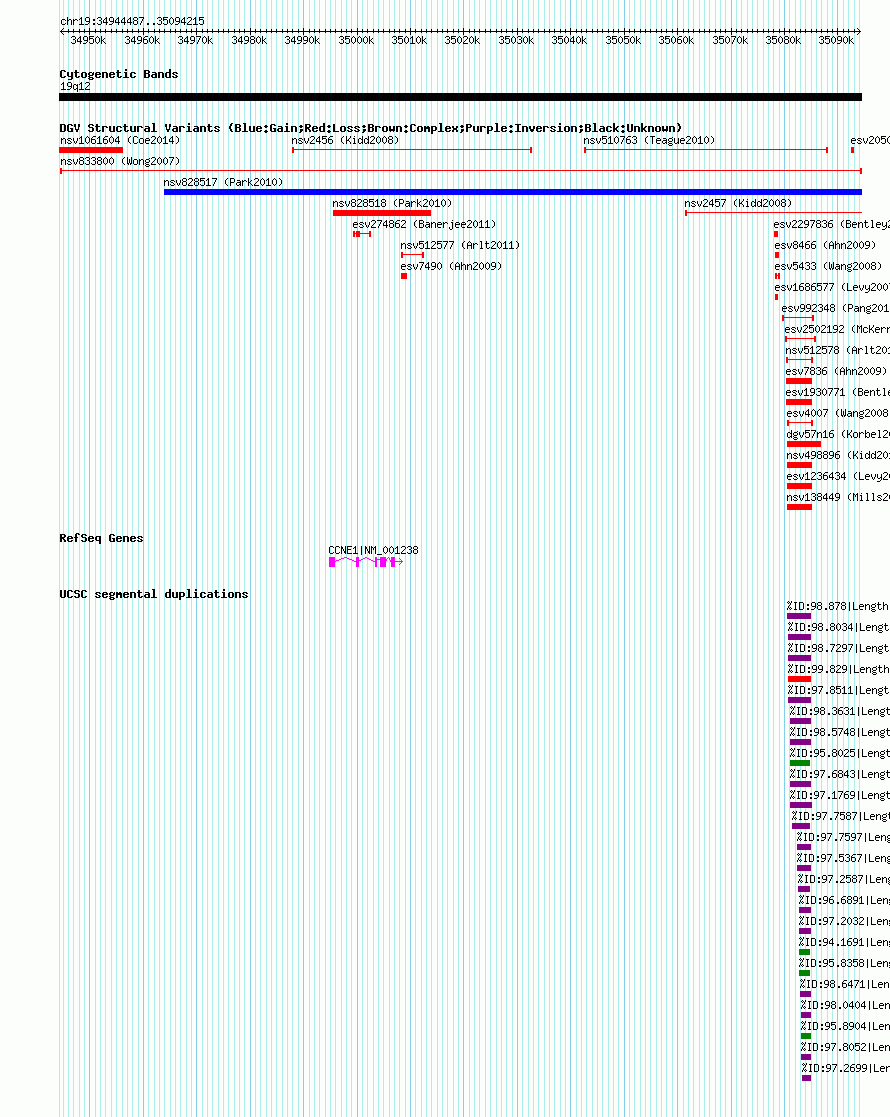Click the %ID:98.3631 duplication label
The height and width of the screenshot is (1117, 890).
tap(839, 711)
